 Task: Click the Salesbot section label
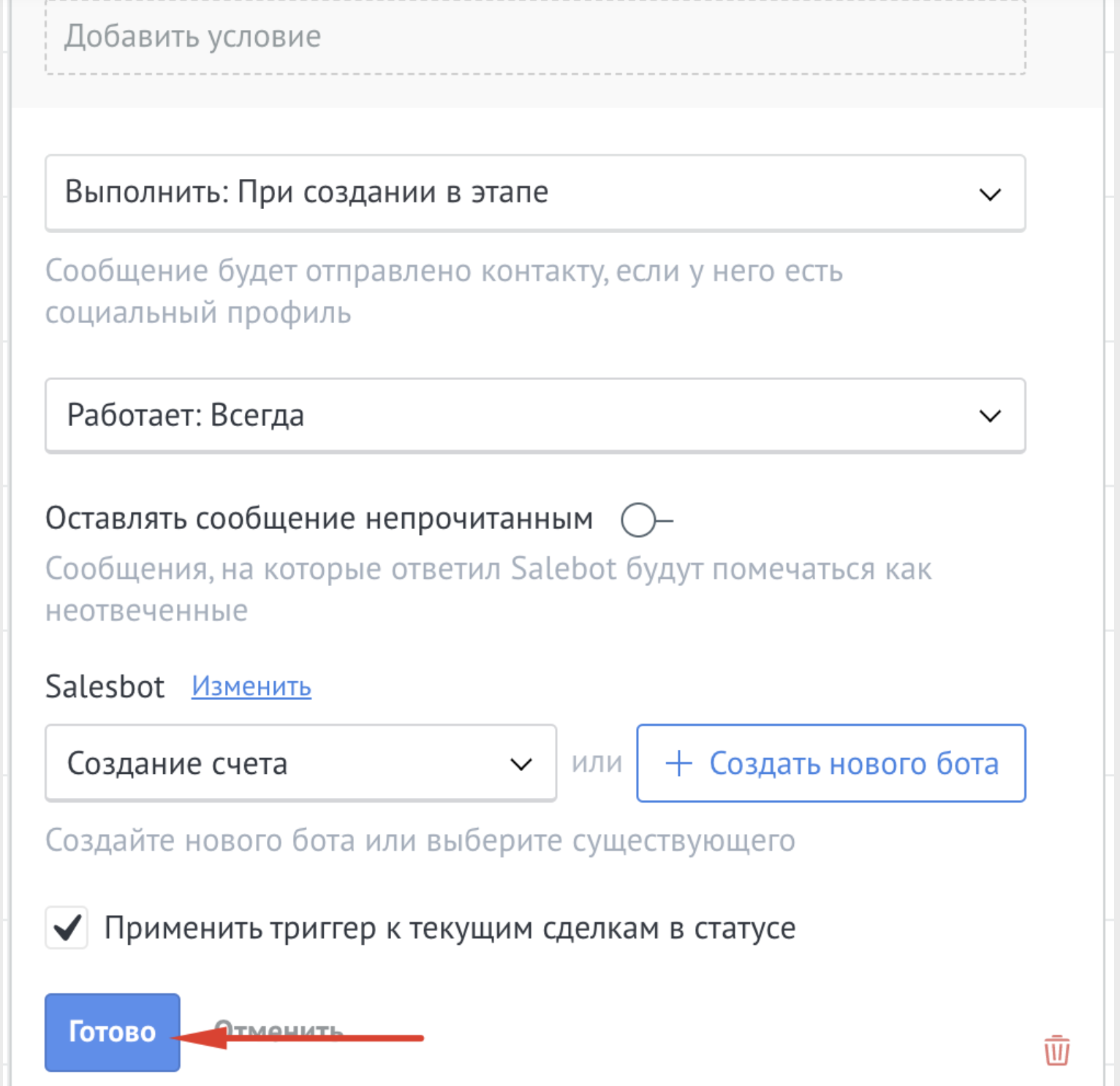pos(105,687)
